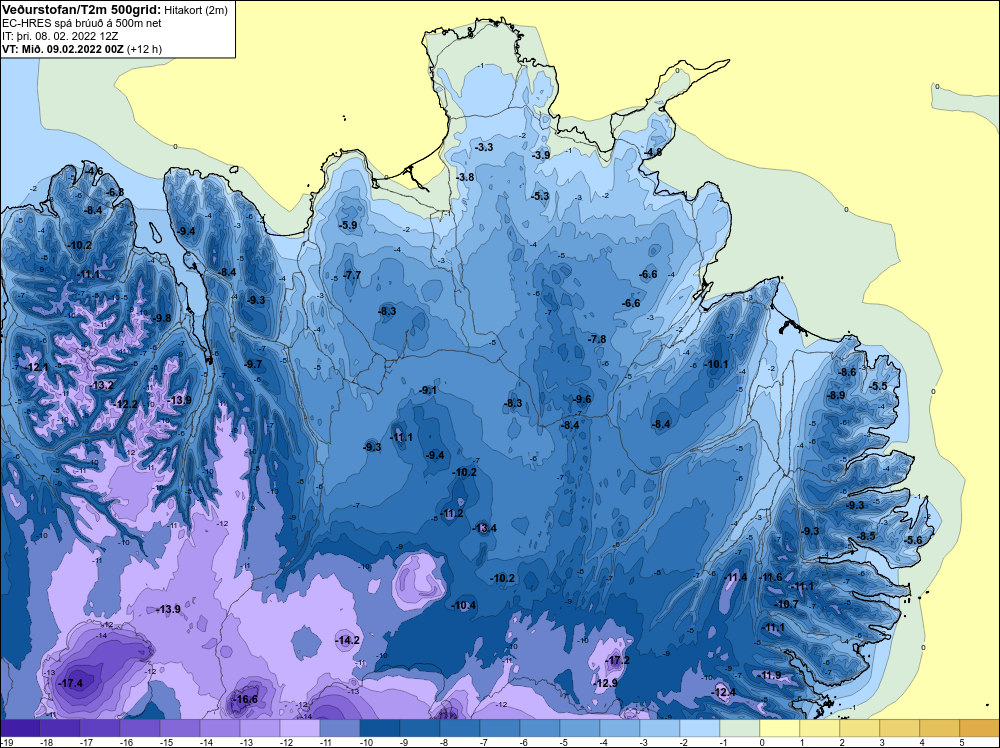The height and width of the screenshot is (748, 1000).
Task: Click the -11.4 temperature value
Action: (x=735, y=577)
